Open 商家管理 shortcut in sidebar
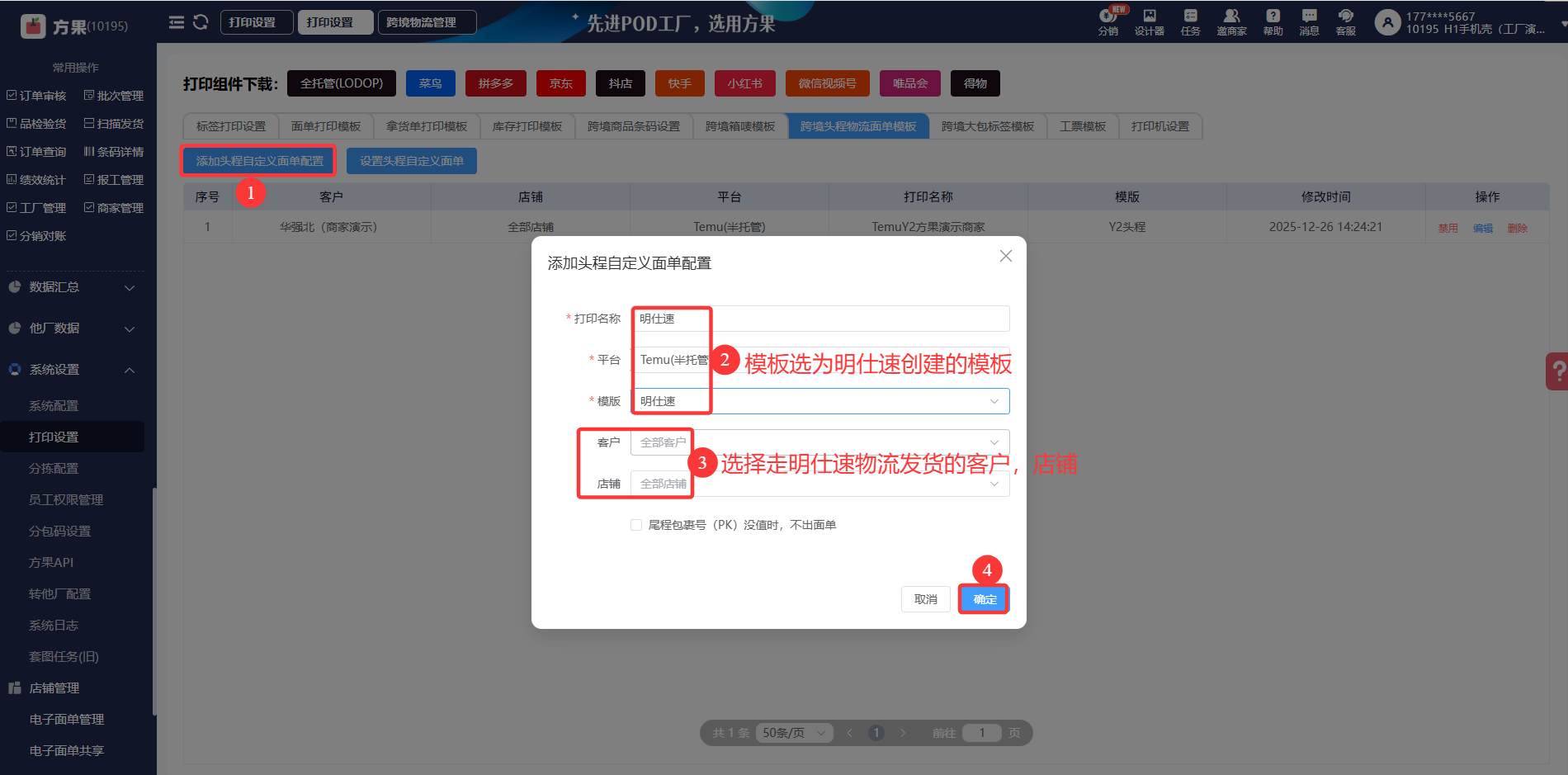1568x775 pixels. pos(115,208)
